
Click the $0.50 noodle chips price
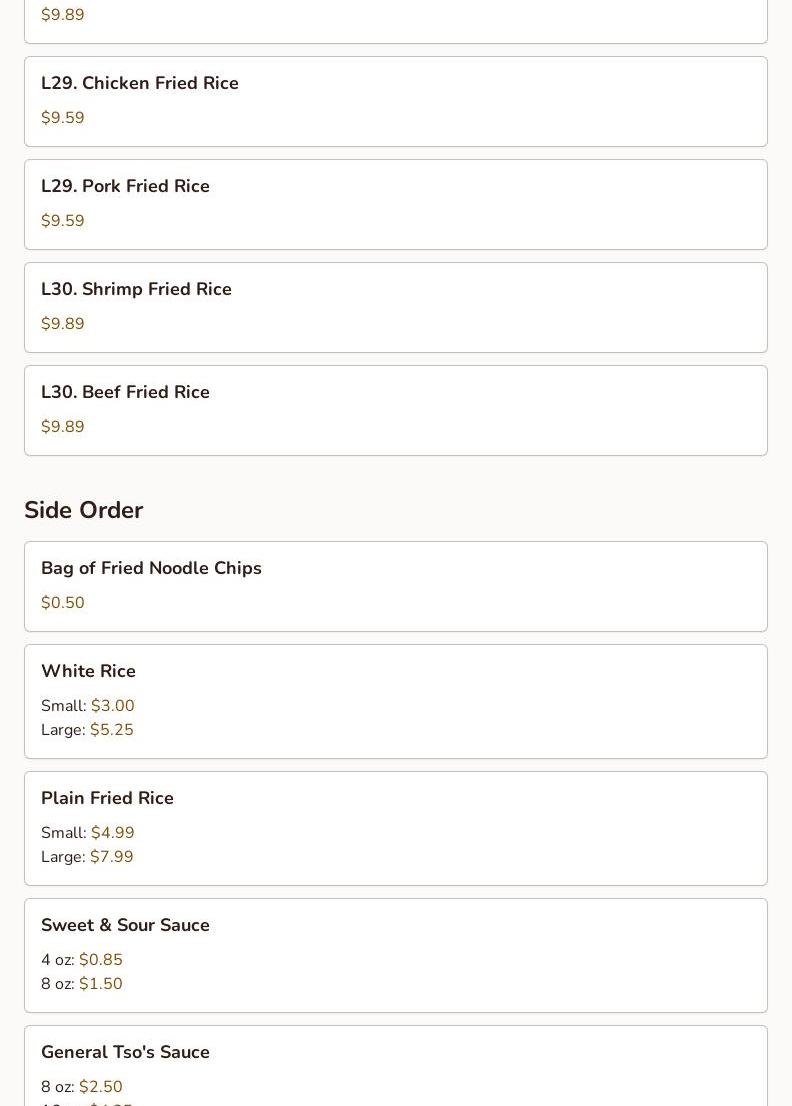click(x=63, y=602)
